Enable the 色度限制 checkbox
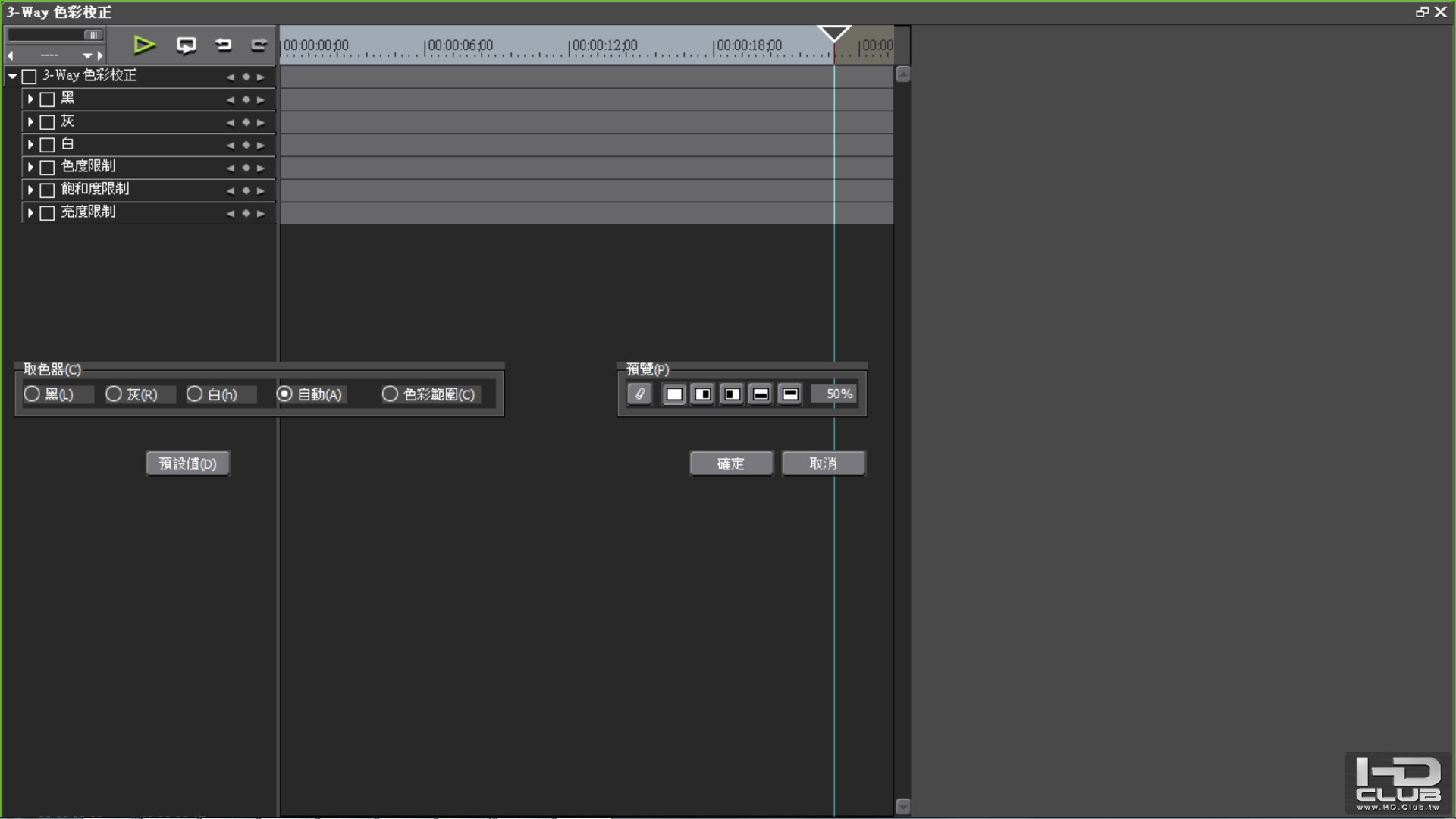This screenshot has width=1456, height=819. (x=47, y=168)
